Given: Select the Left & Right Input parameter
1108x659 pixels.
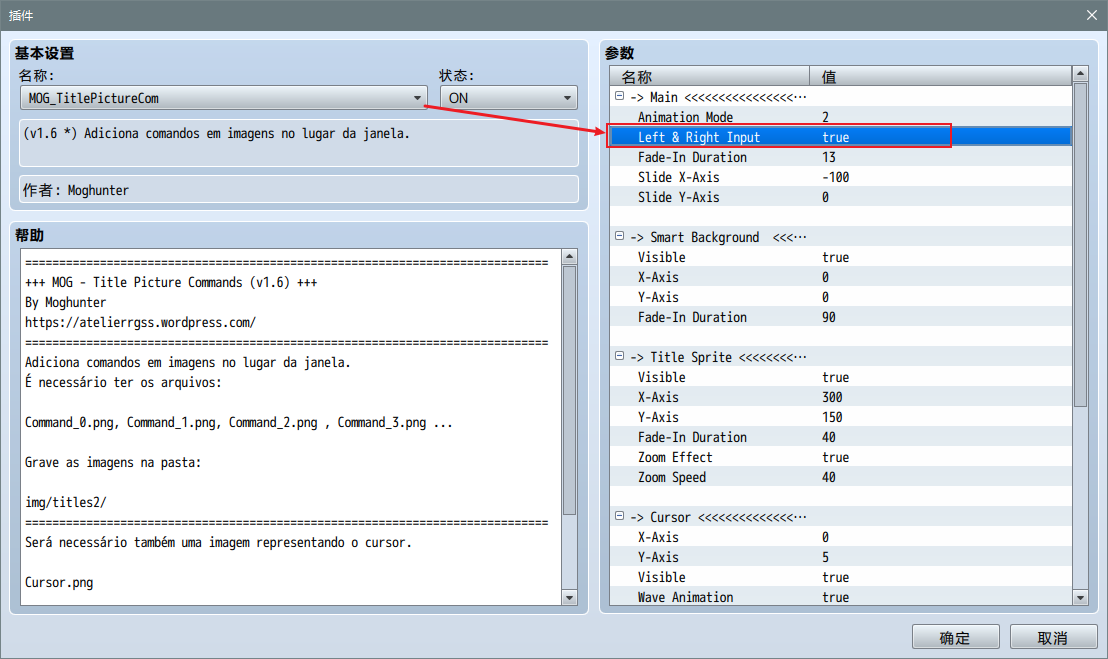Looking at the screenshot, I should 841,136.
